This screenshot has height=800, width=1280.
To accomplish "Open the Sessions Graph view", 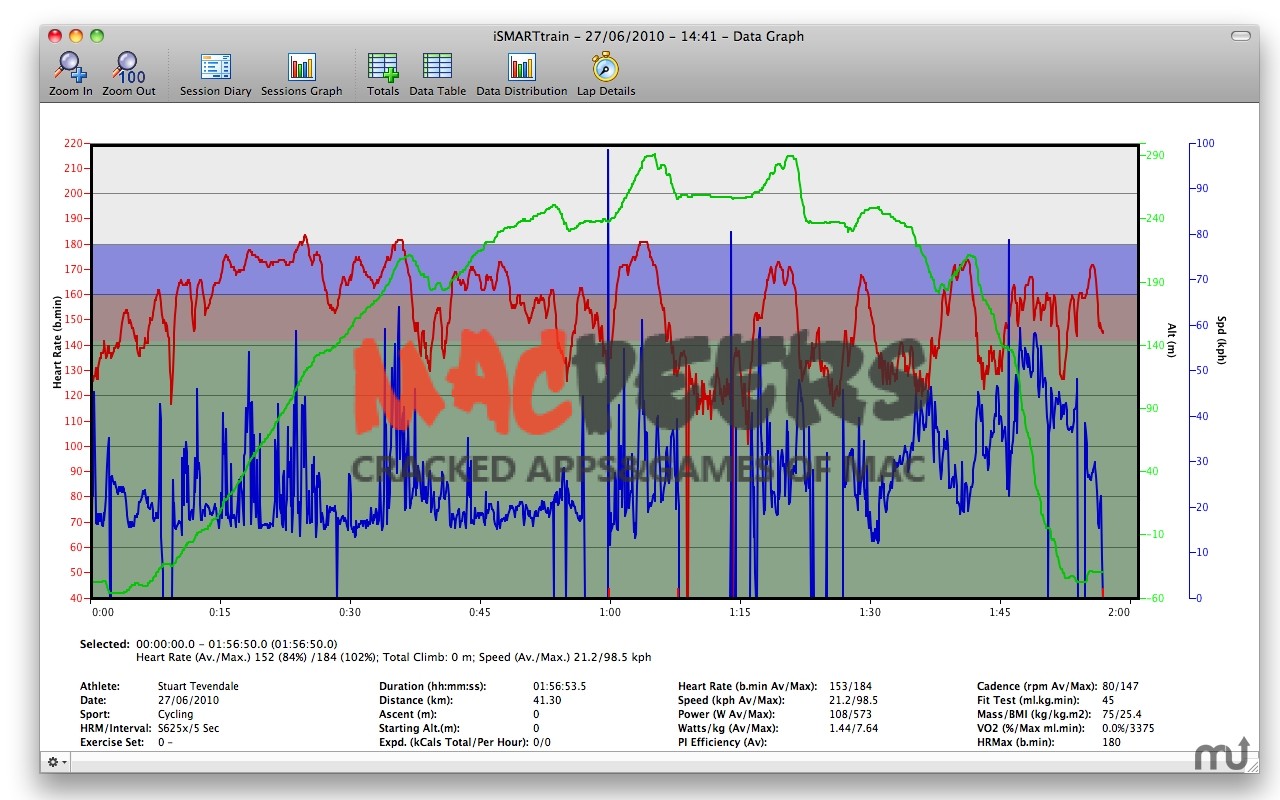I will pyautogui.click(x=301, y=67).
